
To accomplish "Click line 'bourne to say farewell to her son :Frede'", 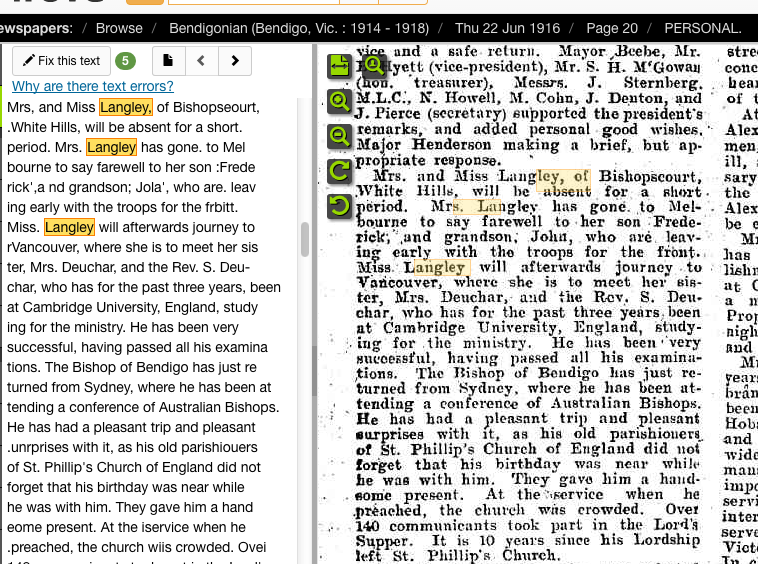I will (131, 168).
